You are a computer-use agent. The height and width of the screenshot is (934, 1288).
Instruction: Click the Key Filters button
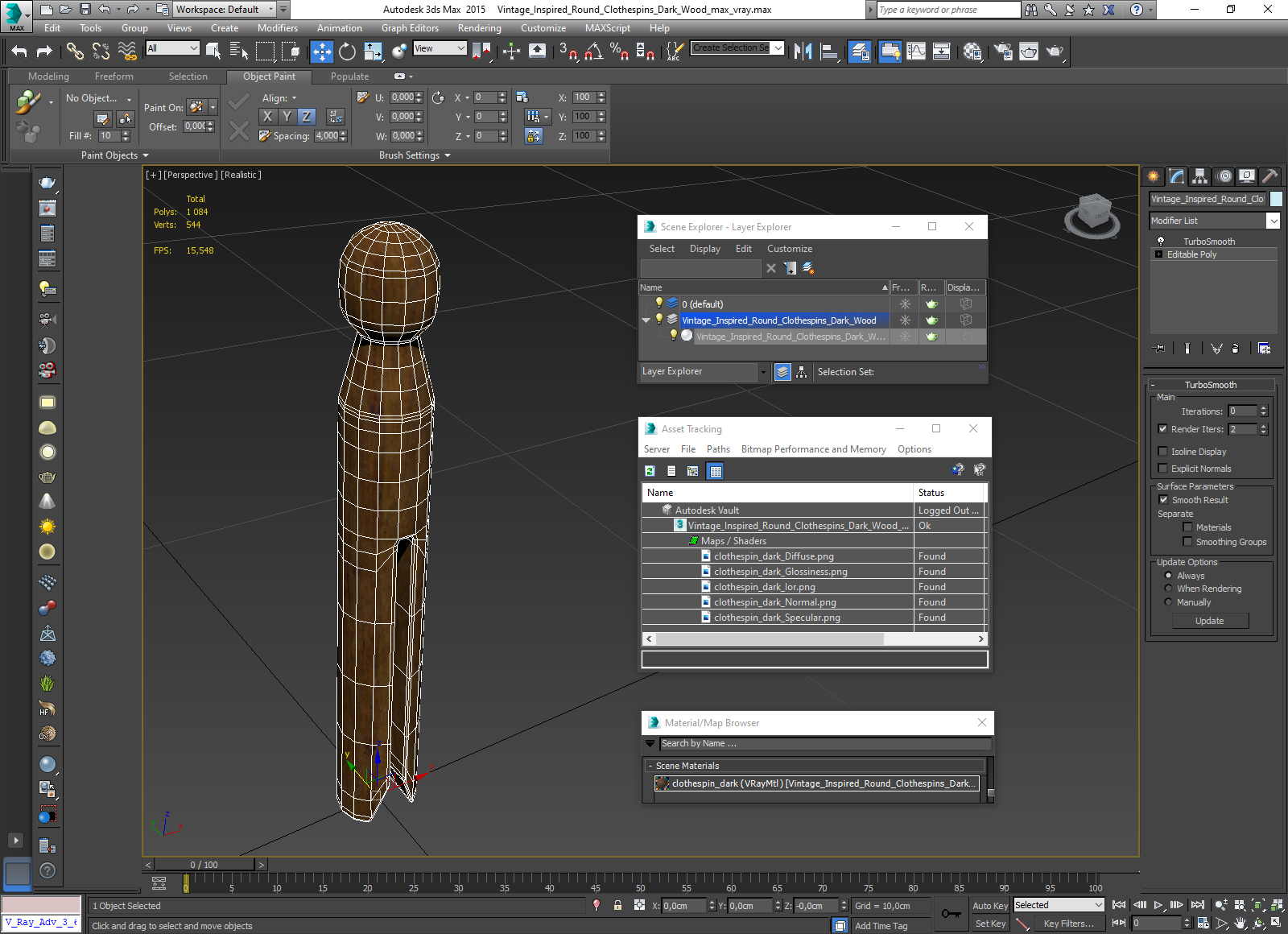(1069, 924)
